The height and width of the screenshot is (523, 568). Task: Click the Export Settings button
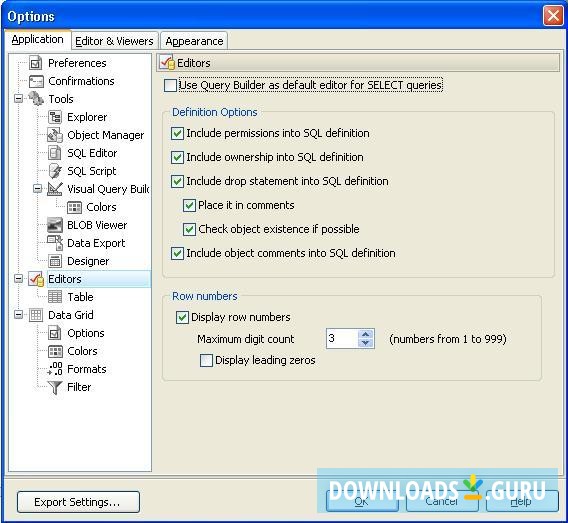[78, 502]
